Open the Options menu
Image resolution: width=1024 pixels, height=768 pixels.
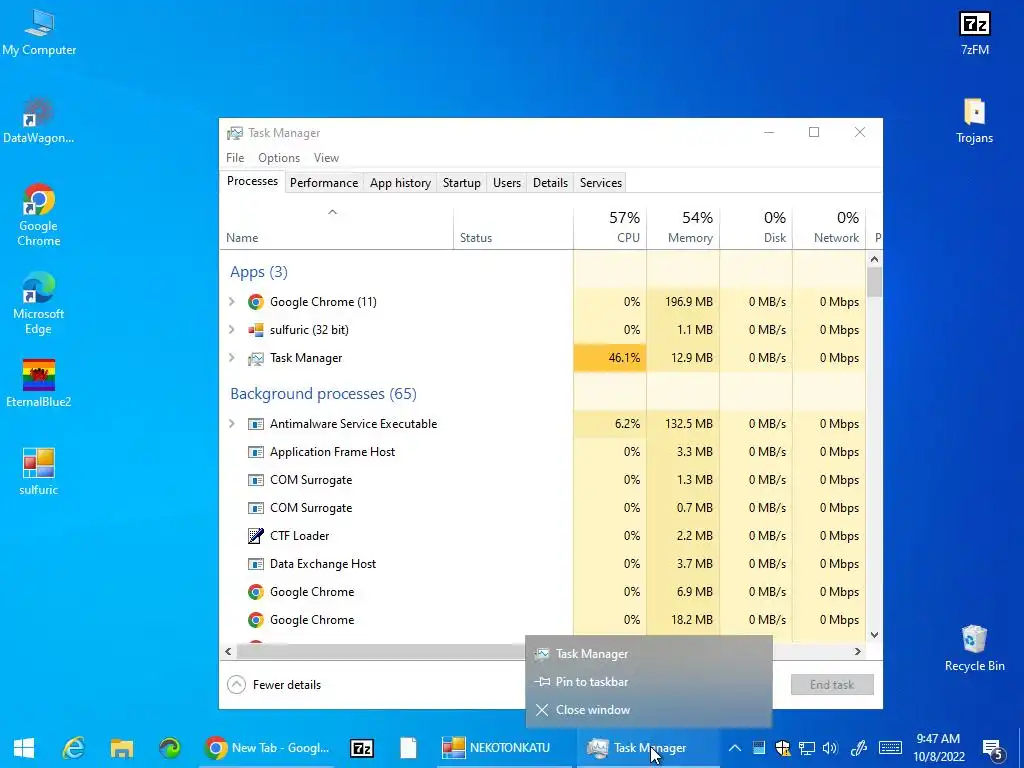[x=279, y=158]
